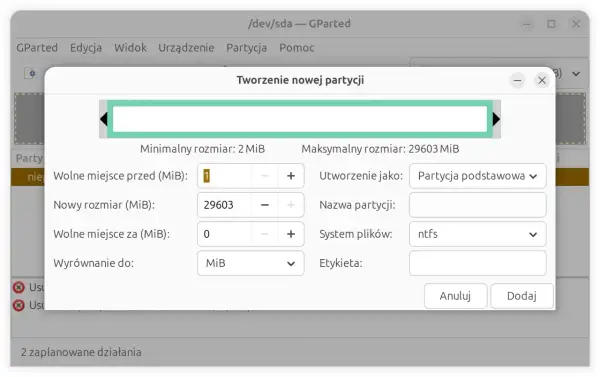Minimize the GParted main window
The image size is (600, 377).
pyautogui.click(x=527, y=24)
